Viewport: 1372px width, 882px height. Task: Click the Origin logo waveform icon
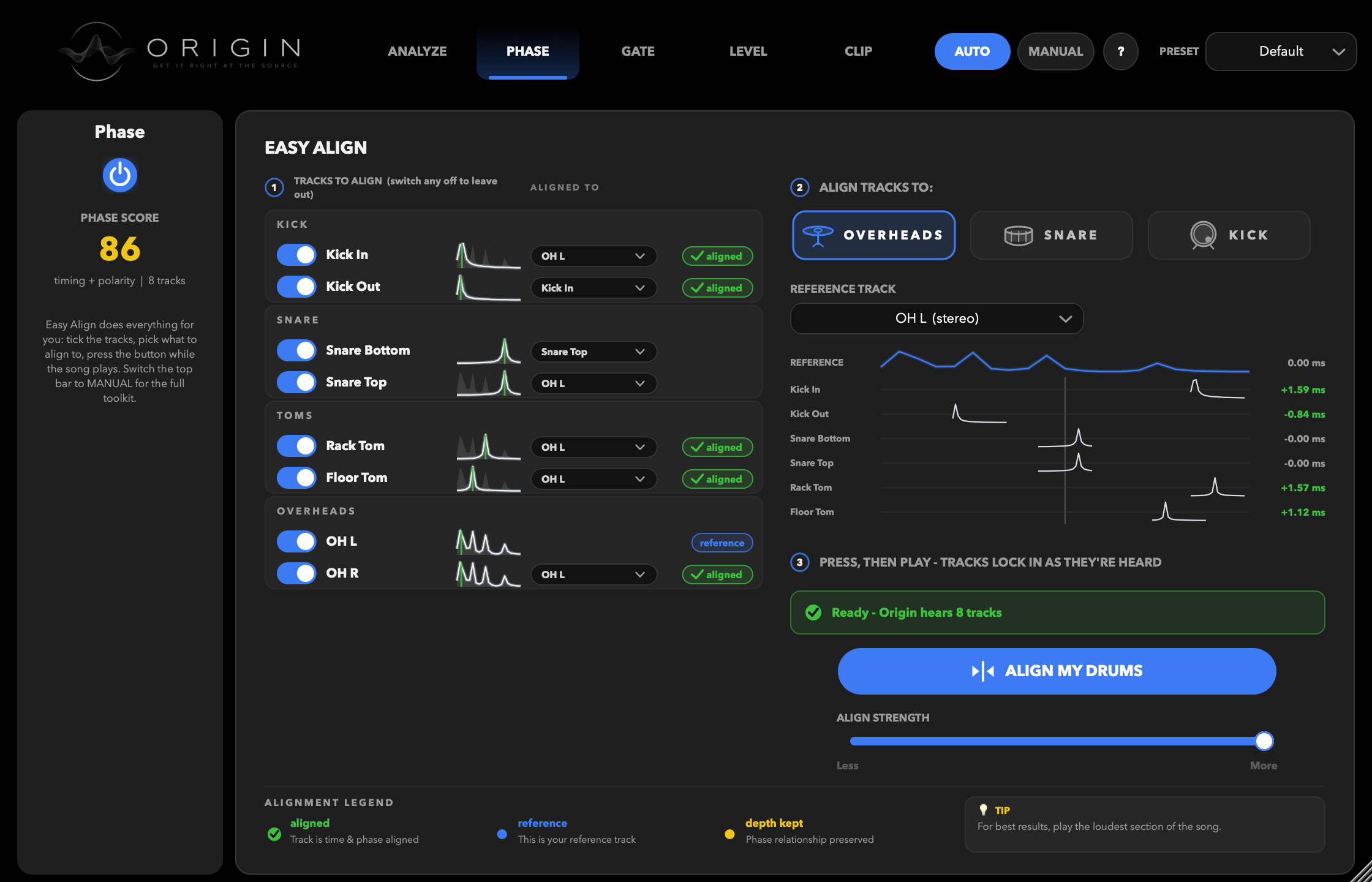click(96, 51)
